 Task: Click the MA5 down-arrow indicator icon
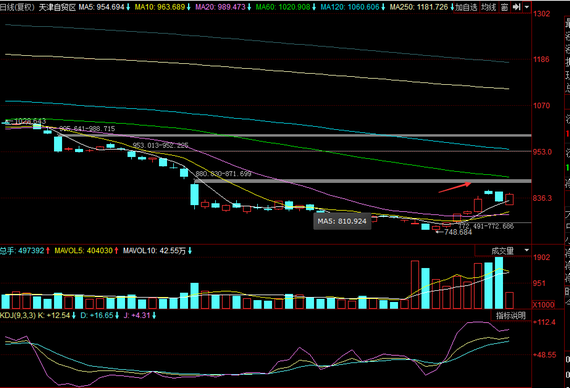tap(128, 7)
